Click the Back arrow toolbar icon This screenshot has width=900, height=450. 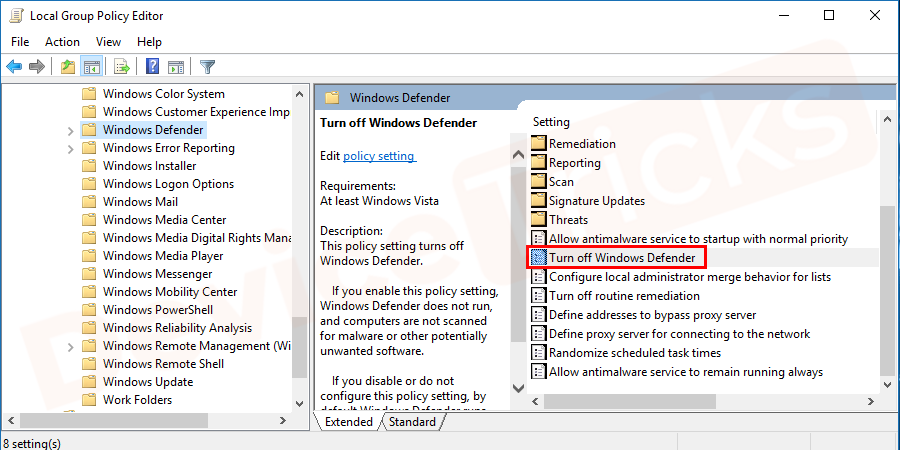coord(14,67)
